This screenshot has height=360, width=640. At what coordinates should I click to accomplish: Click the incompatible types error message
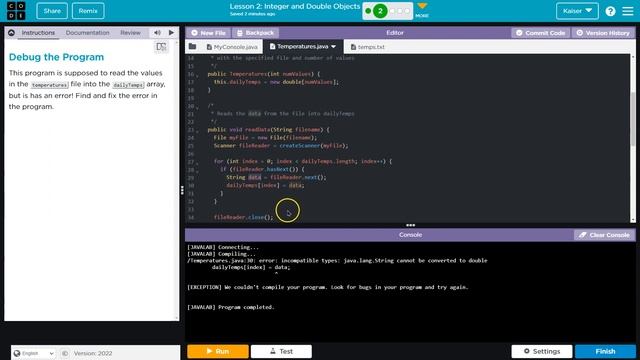click(x=337, y=260)
